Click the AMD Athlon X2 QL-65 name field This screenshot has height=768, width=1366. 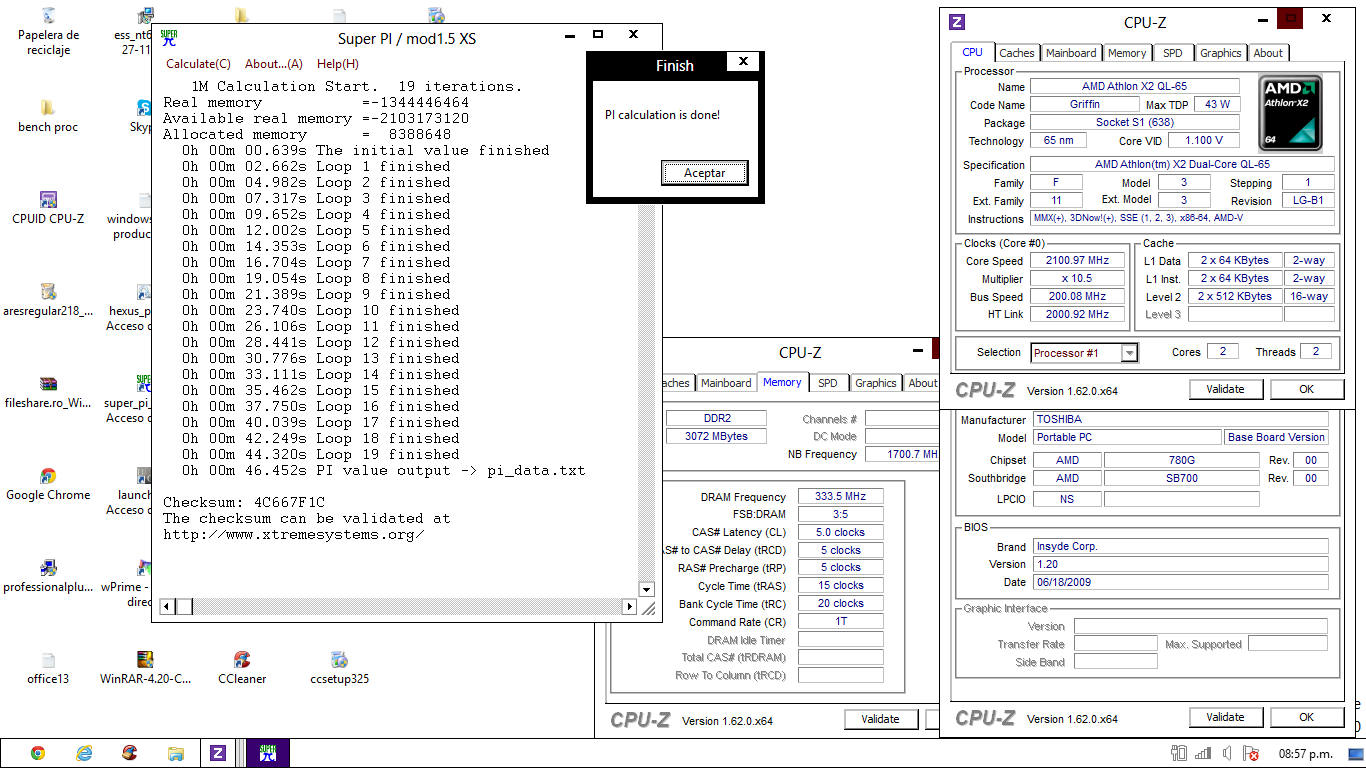[x=1135, y=86]
